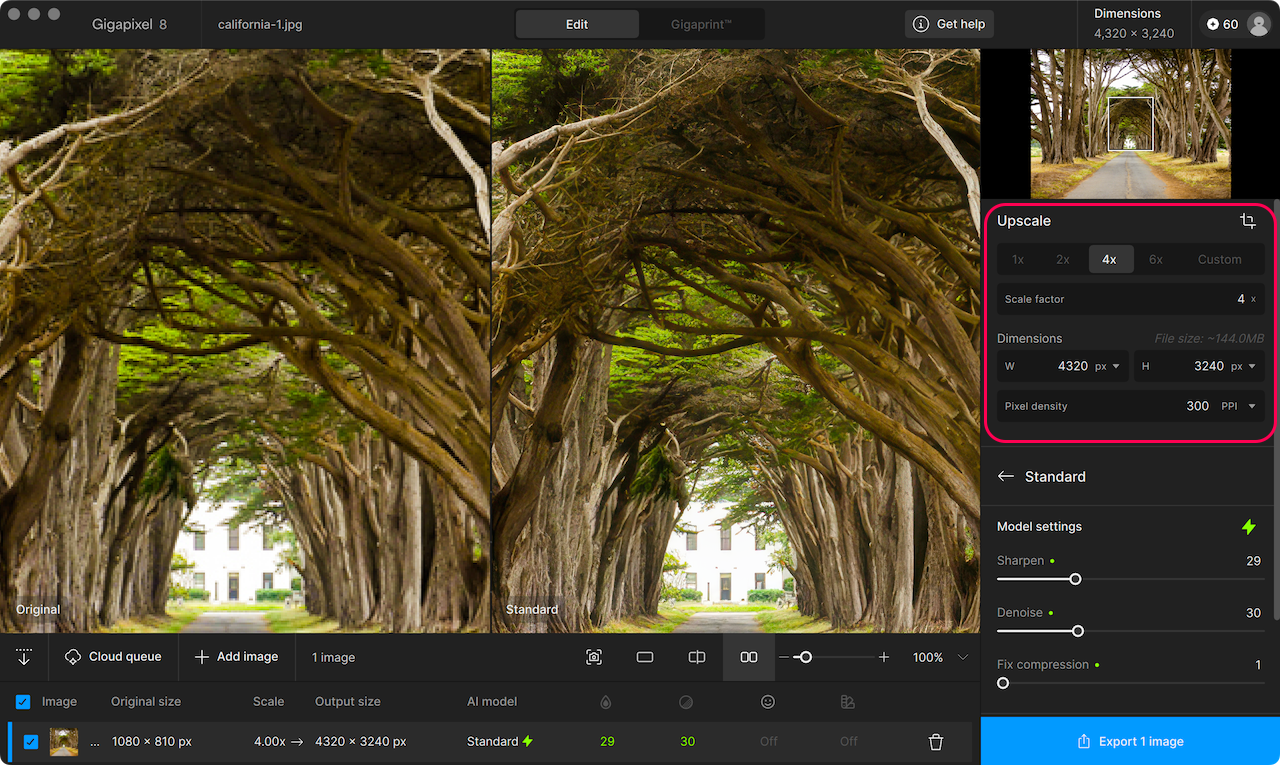The height and width of the screenshot is (765, 1280).
Task: Click the ellipsis in the image row
Action: point(95,742)
